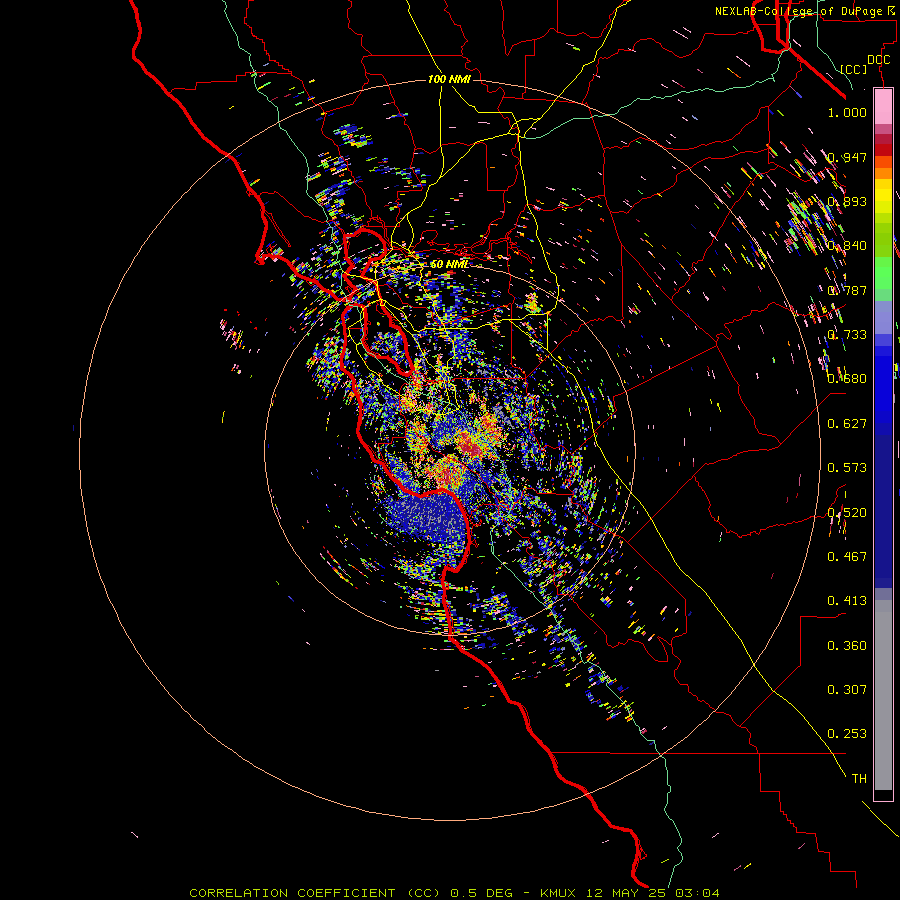Click the TH threshold label on legend
Screen dimensions: 900x900
(x=859, y=778)
